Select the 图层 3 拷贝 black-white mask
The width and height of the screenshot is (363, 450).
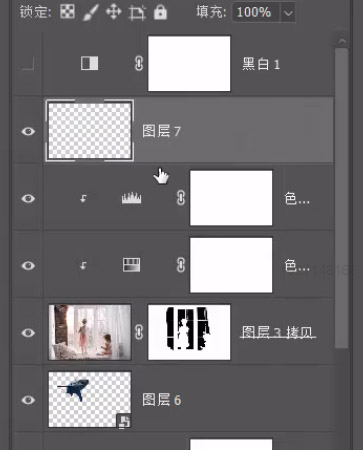(189, 332)
